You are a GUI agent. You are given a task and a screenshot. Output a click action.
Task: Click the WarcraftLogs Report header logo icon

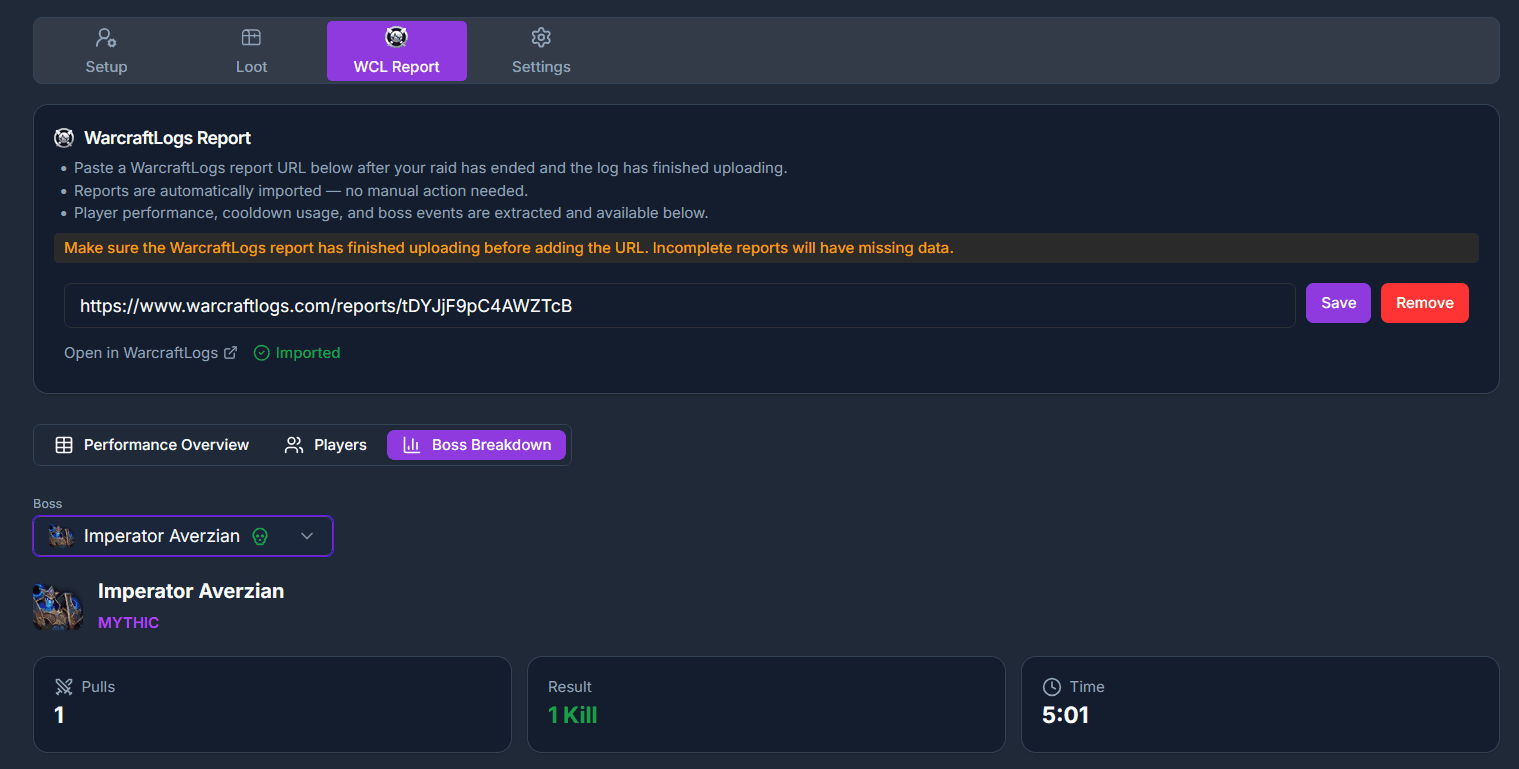64,138
